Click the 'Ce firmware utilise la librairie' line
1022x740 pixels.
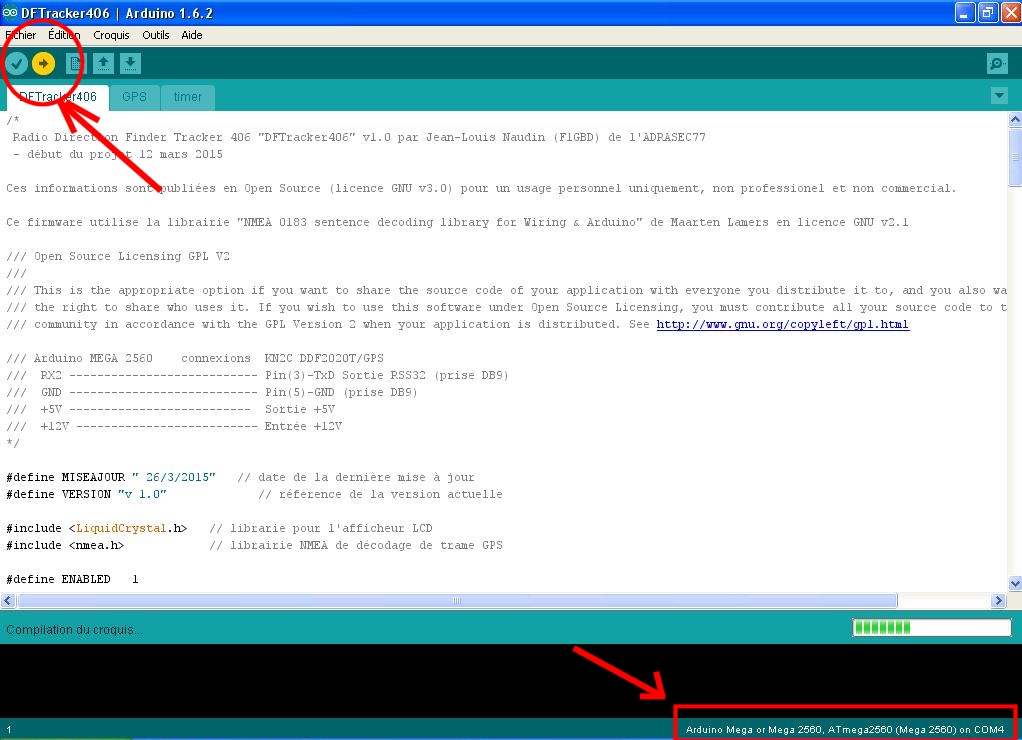(x=457, y=222)
